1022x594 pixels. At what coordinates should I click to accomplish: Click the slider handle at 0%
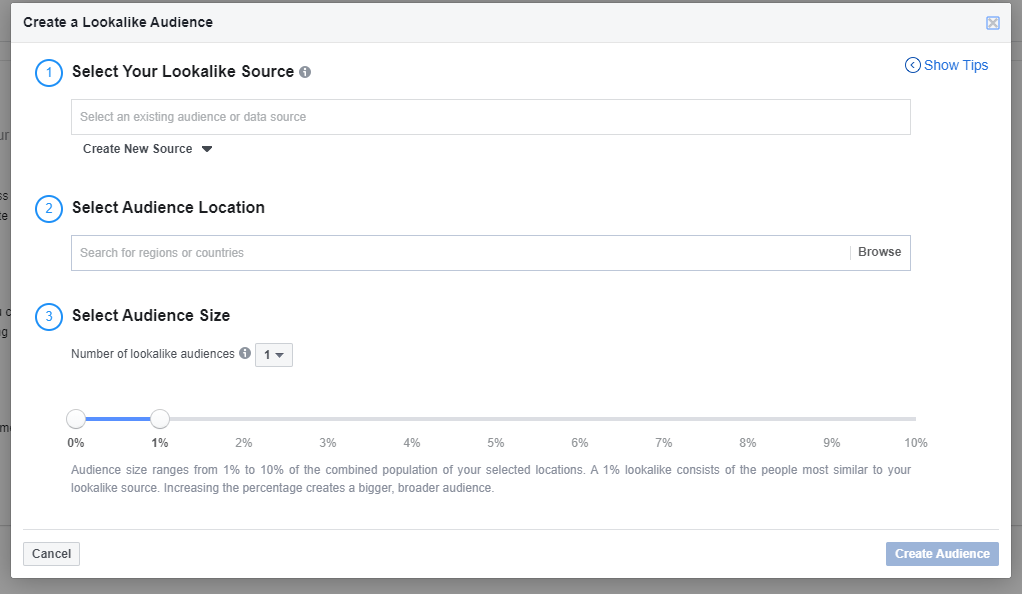pos(76,419)
